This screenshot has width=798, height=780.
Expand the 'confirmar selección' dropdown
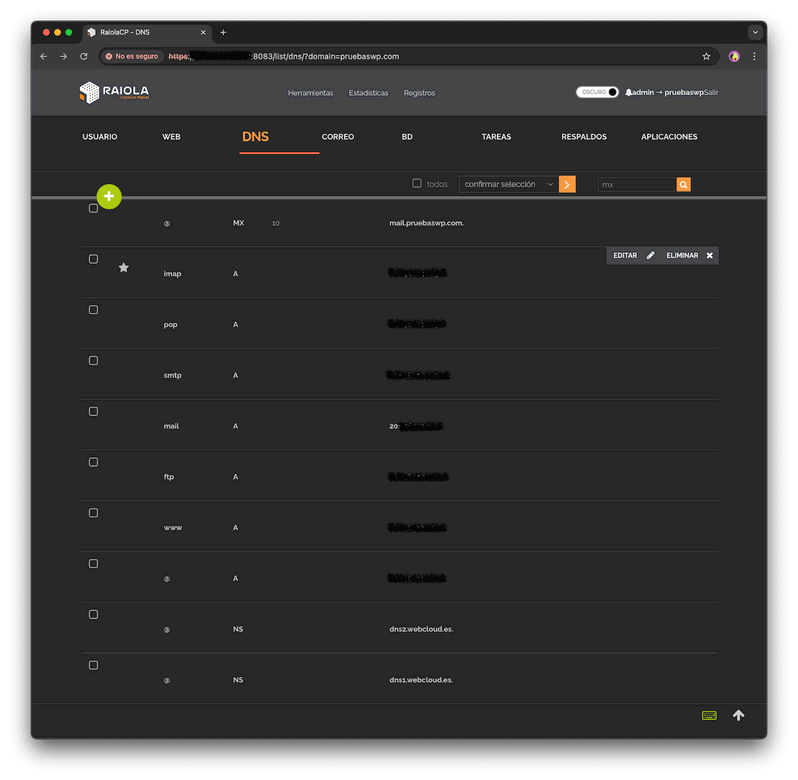[x=508, y=185]
